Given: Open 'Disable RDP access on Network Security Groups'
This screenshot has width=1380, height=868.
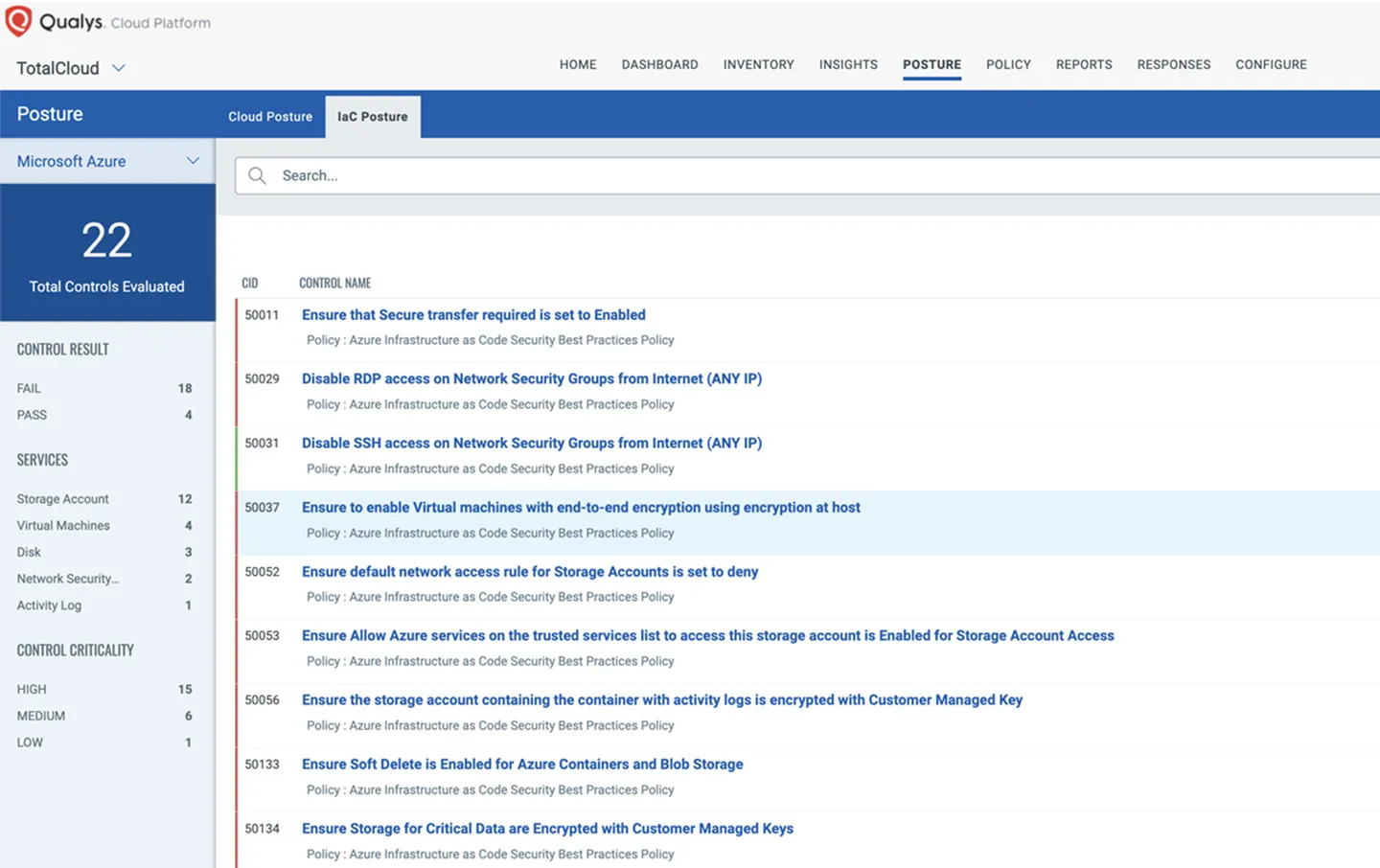Looking at the screenshot, I should coord(532,379).
